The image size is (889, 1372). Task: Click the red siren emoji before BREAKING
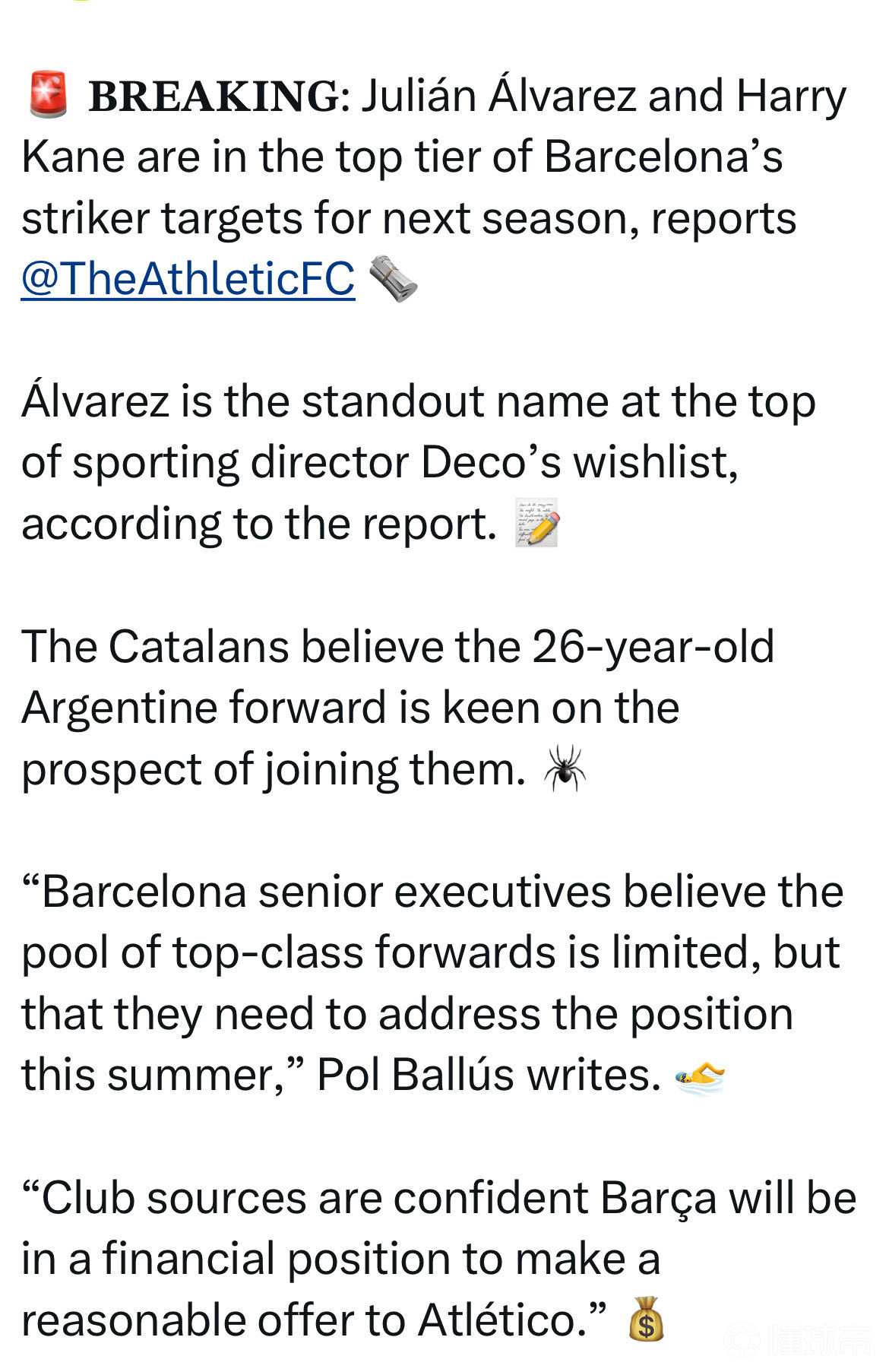48,95
